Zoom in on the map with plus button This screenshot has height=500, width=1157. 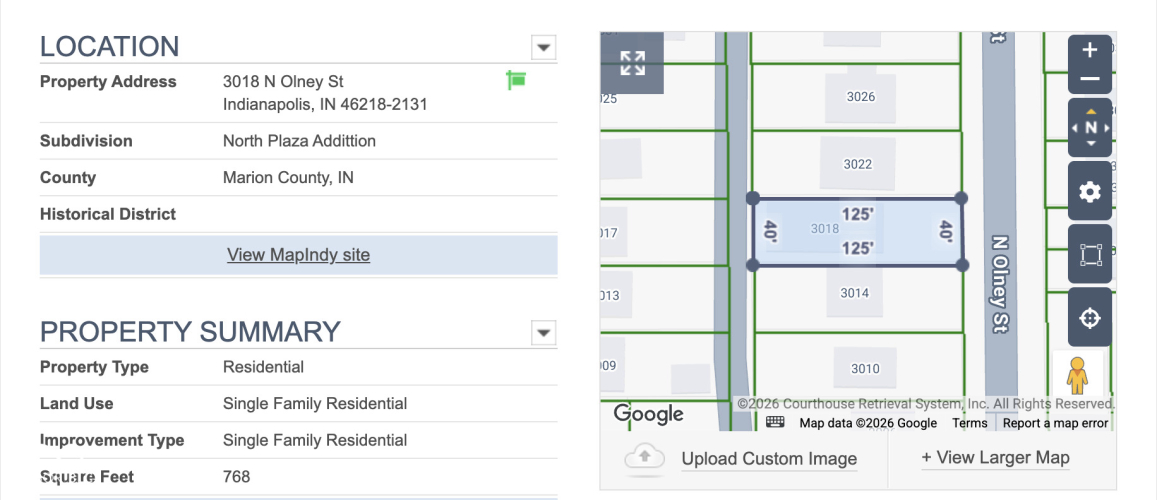(1089, 50)
